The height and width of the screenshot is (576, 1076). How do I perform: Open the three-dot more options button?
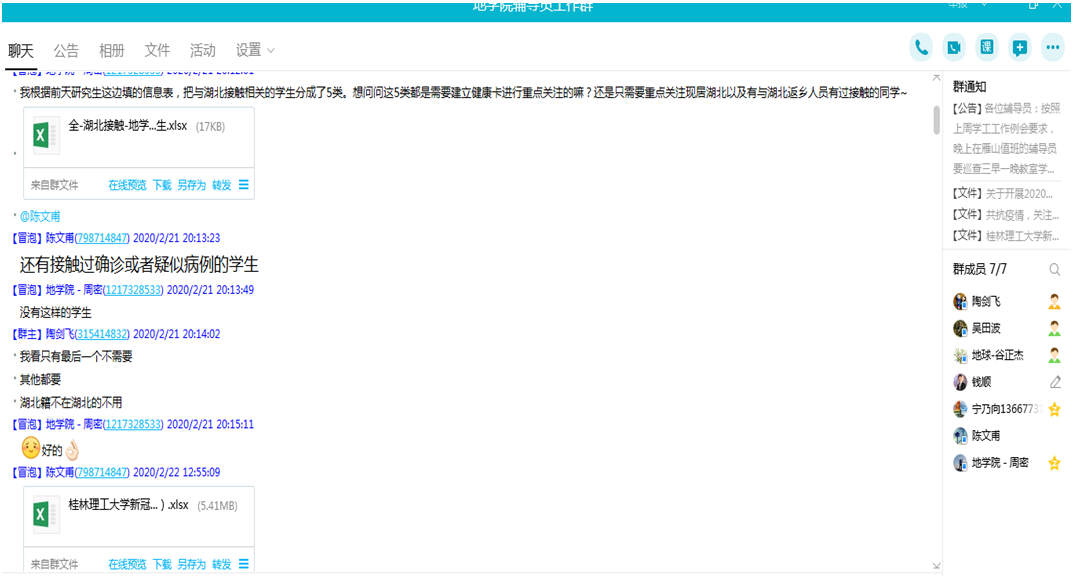pyautogui.click(x=1052, y=47)
